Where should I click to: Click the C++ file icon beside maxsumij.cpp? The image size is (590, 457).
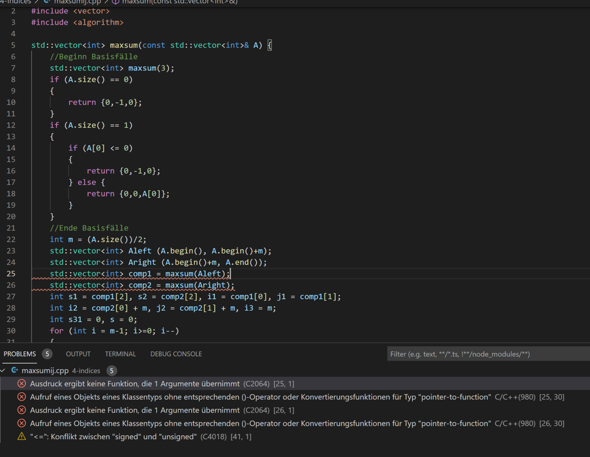(x=15, y=370)
